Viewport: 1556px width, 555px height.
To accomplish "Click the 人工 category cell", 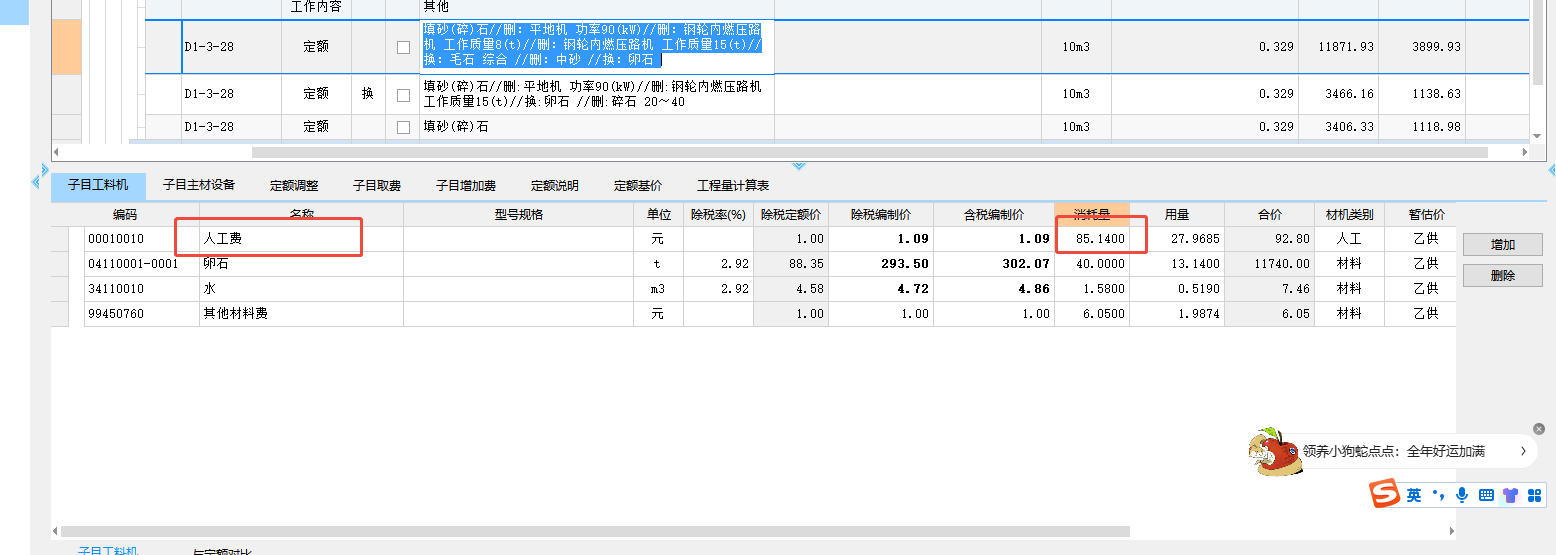I will click(x=1350, y=239).
